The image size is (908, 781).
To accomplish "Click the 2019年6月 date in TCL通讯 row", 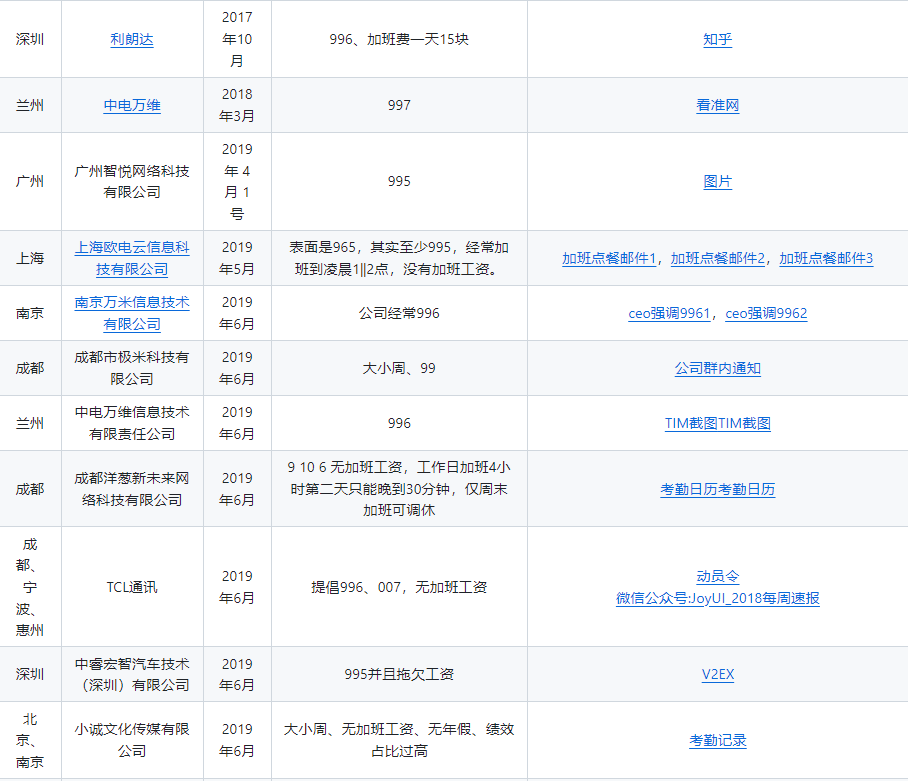I will tap(237, 588).
